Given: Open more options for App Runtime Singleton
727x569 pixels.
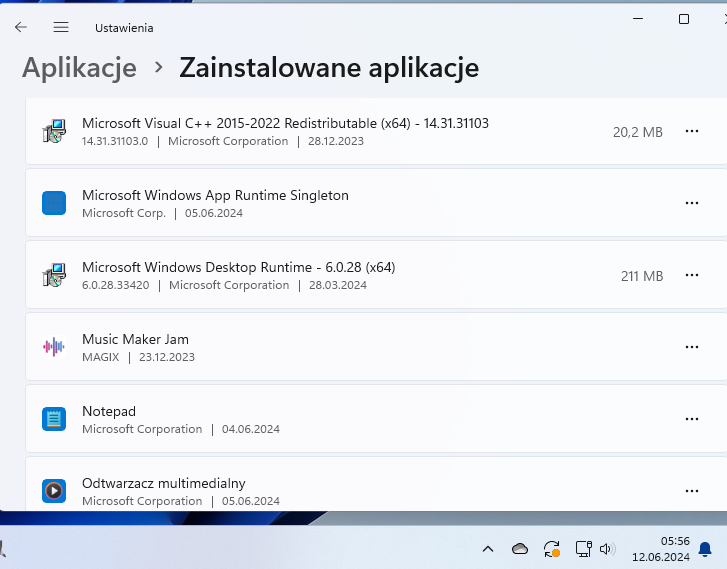Looking at the screenshot, I should point(691,203).
